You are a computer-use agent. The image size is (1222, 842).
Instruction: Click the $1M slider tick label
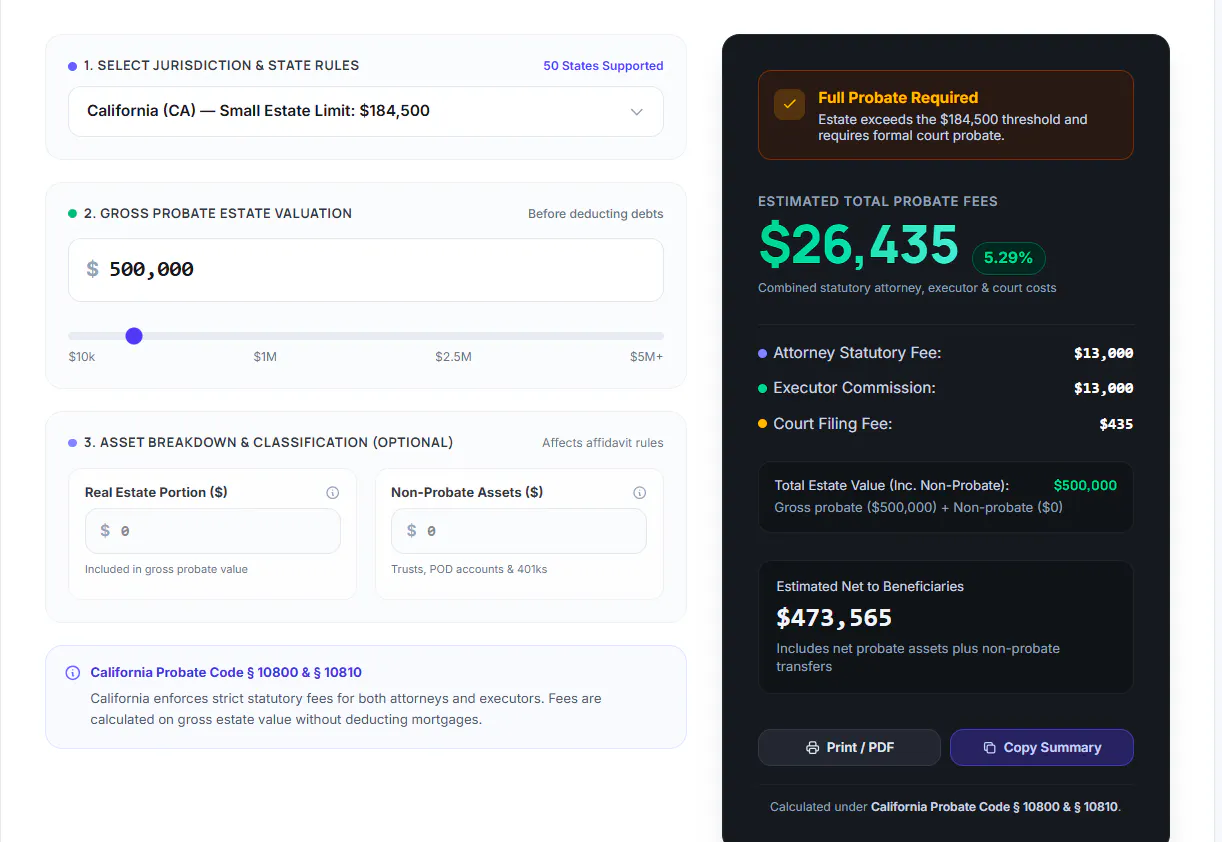265,357
